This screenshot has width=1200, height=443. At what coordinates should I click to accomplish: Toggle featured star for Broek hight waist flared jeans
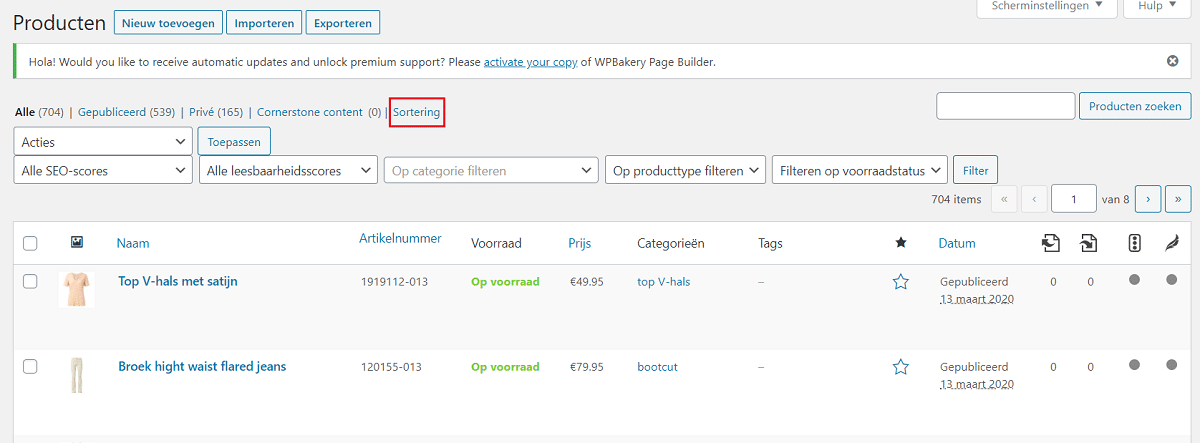click(901, 367)
